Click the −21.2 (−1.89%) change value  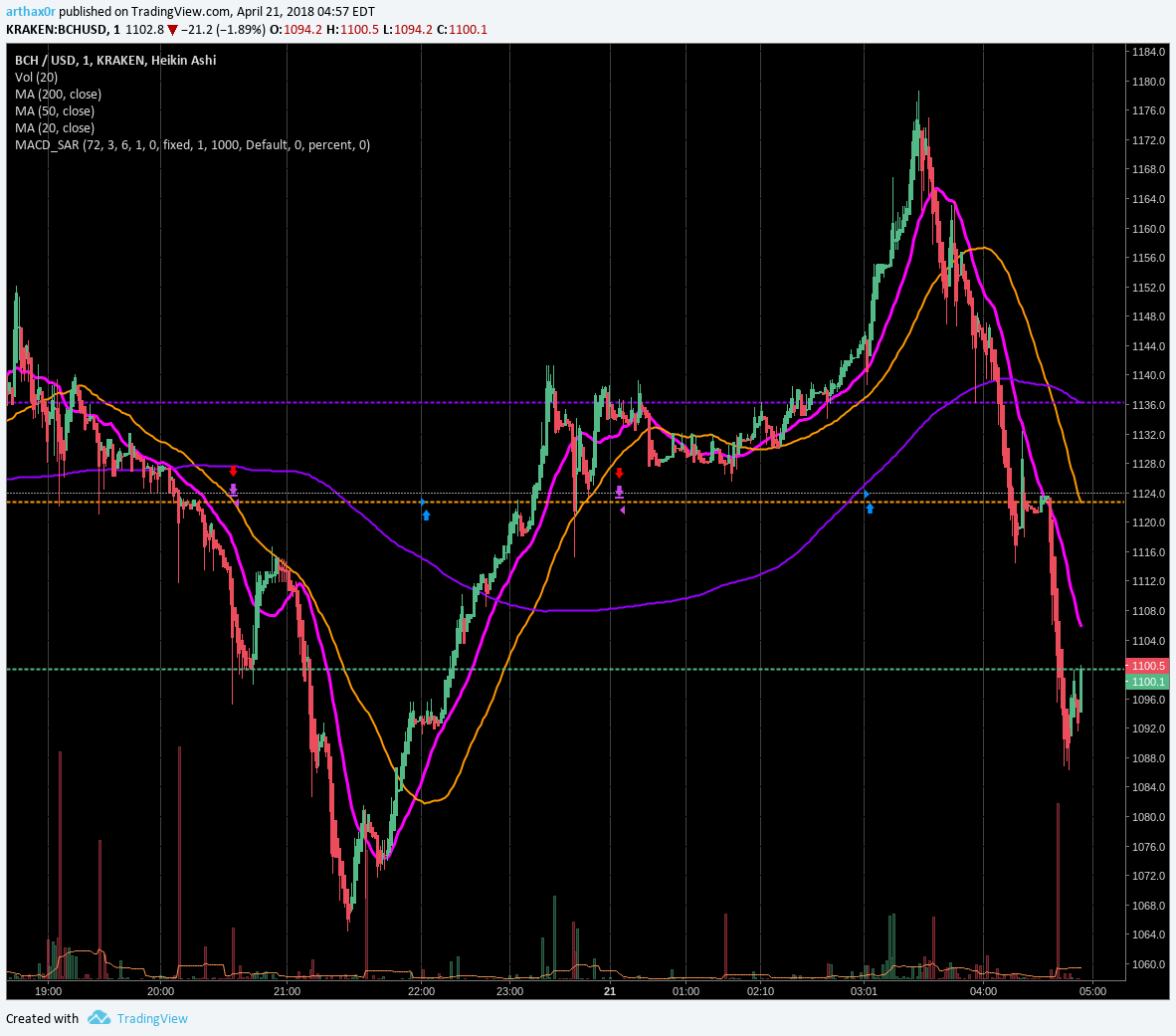pos(224,29)
